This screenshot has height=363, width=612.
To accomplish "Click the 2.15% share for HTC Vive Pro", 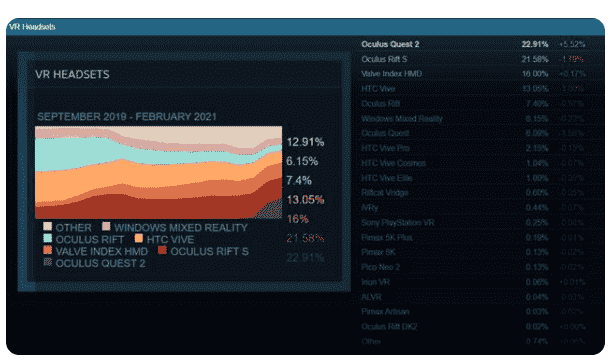I will point(537,148).
